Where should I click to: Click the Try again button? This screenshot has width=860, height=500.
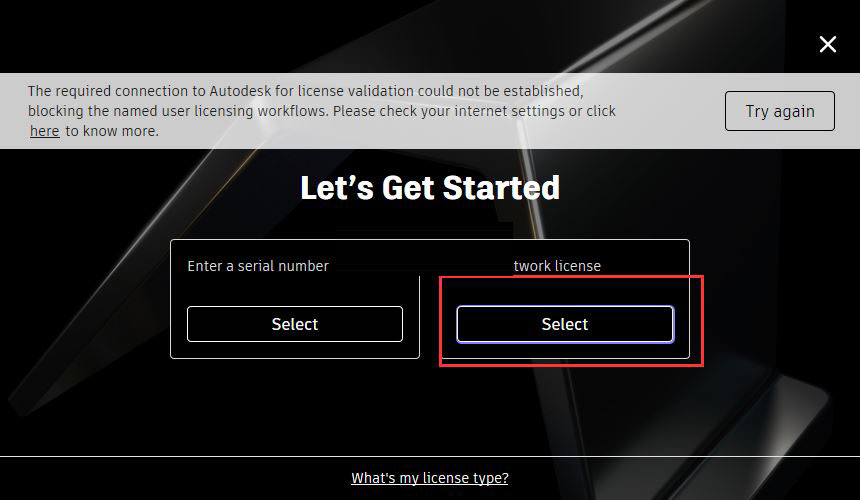tap(779, 111)
